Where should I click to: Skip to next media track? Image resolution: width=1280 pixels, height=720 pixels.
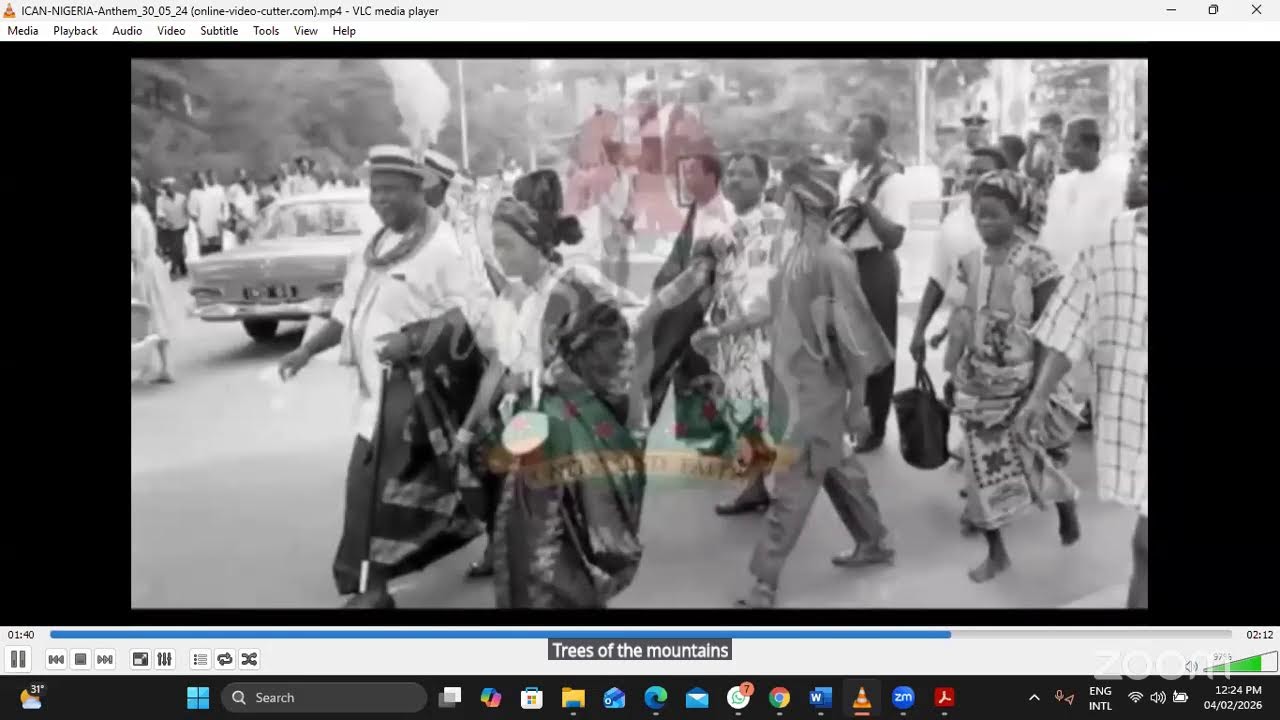pyautogui.click(x=105, y=659)
